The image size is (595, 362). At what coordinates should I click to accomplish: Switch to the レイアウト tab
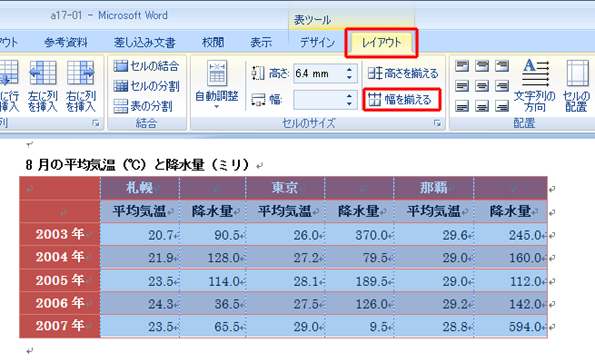point(381,42)
